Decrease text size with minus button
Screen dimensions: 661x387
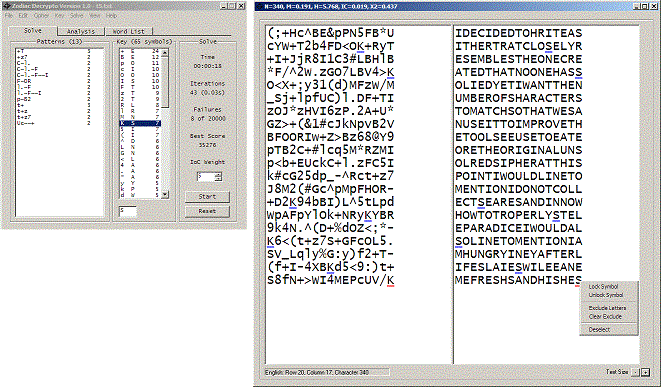636,372
